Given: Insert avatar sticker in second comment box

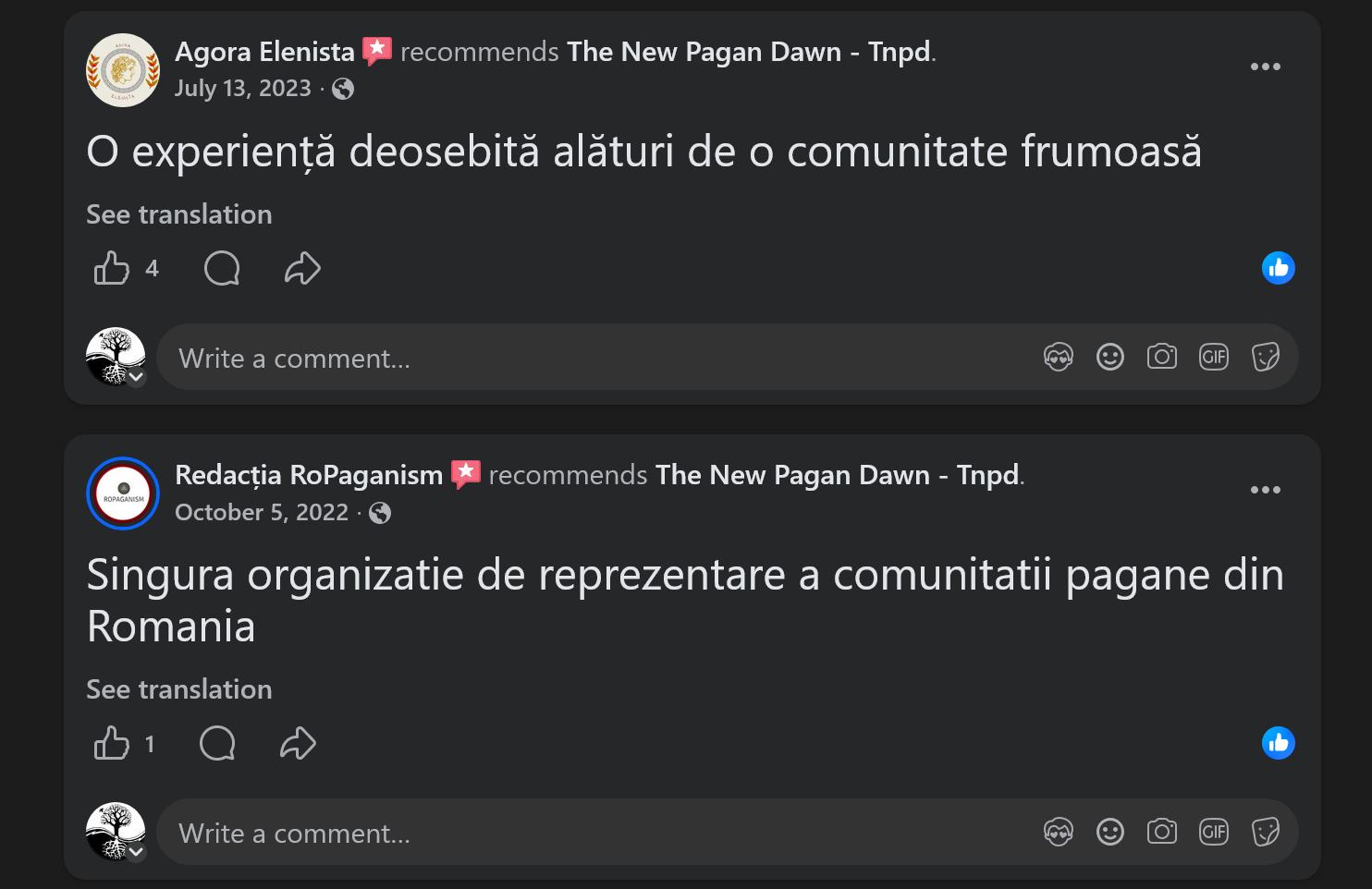Looking at the screenshot, I should 1058,832.
